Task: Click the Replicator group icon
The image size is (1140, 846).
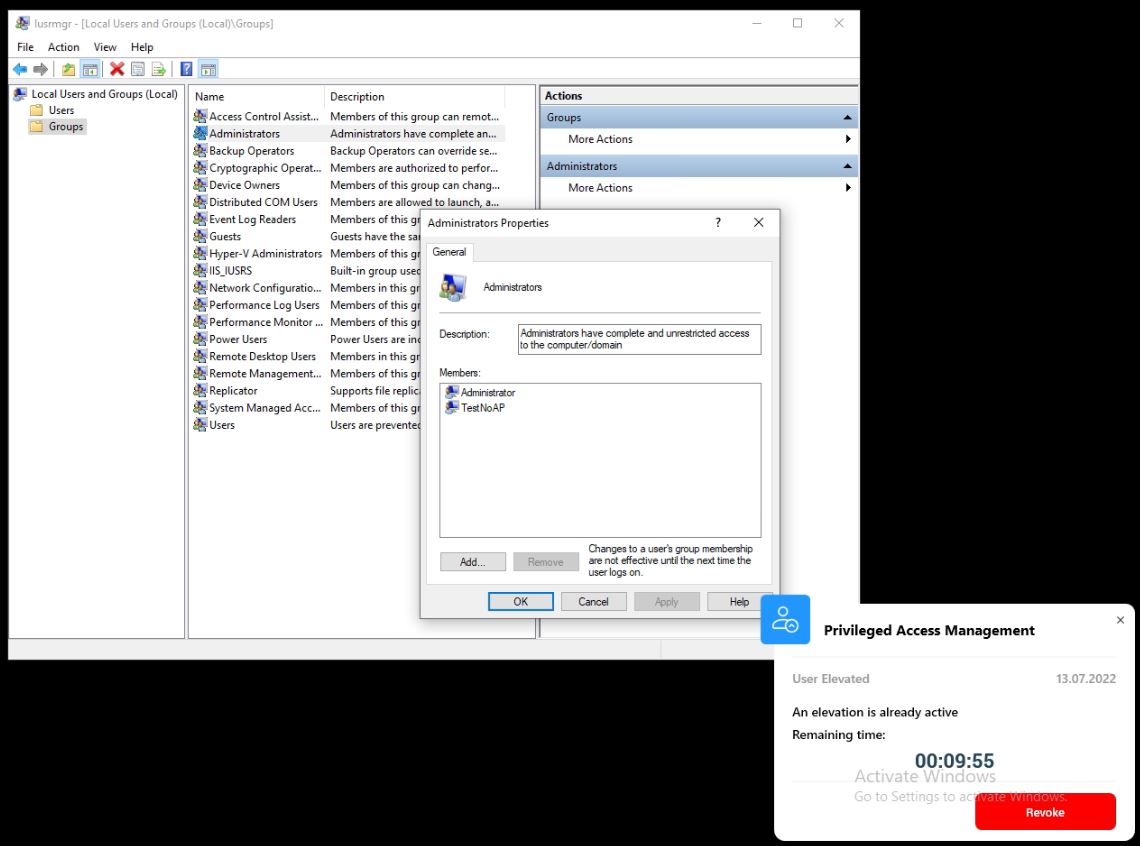Action: point(200,390)
